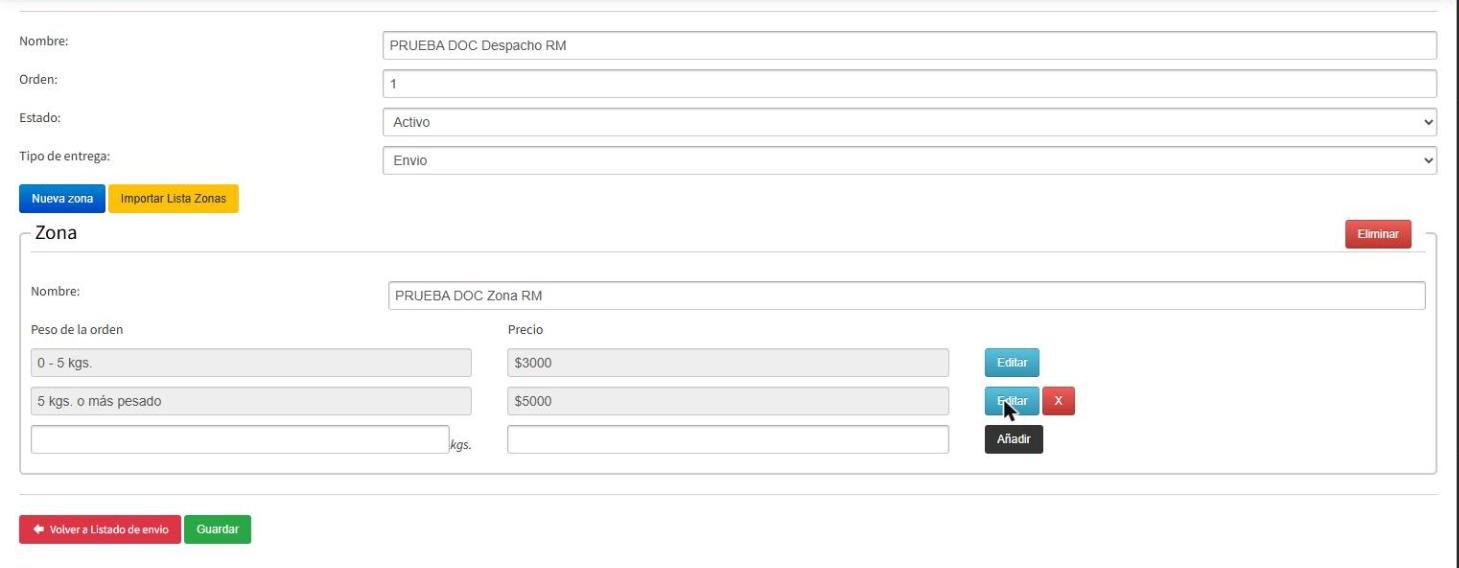Click the '$3000' price field
The image size is (1459, 568).
pyautogui.click(x=728, y=362)
